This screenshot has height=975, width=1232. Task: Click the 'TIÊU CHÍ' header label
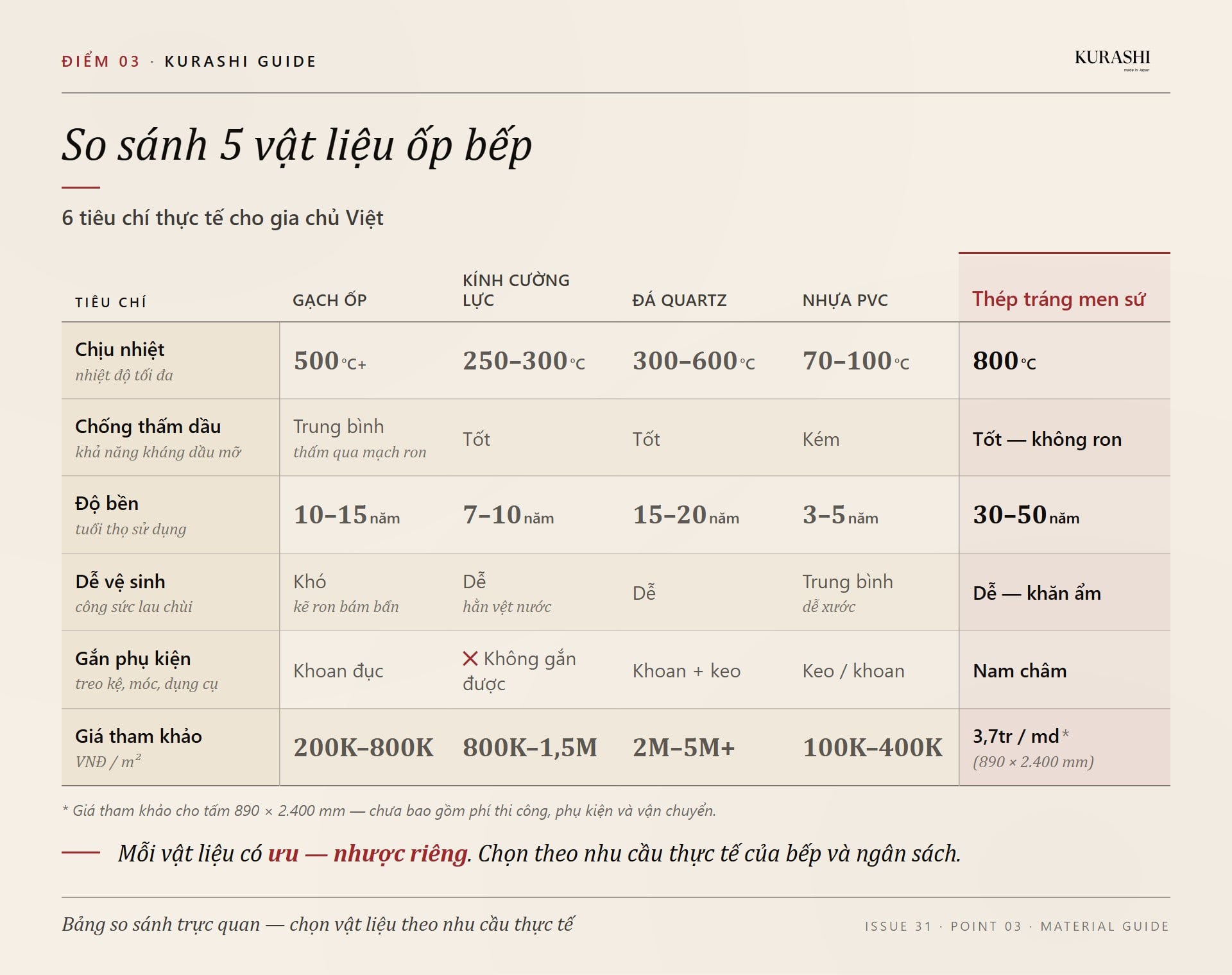coord(110,302)
